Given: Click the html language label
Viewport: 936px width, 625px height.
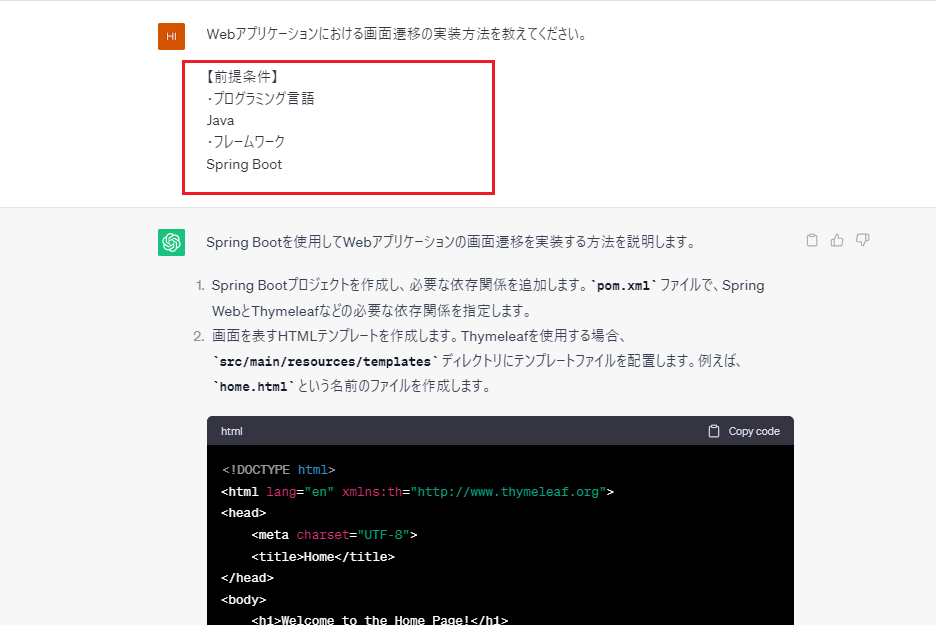Looking at the screenshot, I should pos(232,431).
